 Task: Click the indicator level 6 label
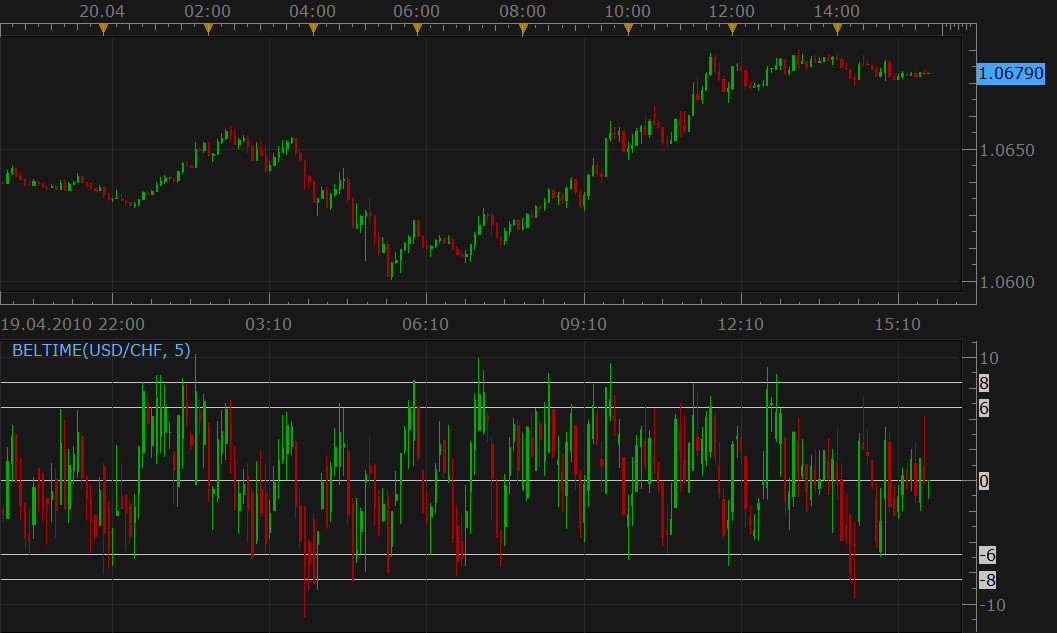[x=984, y=408]
